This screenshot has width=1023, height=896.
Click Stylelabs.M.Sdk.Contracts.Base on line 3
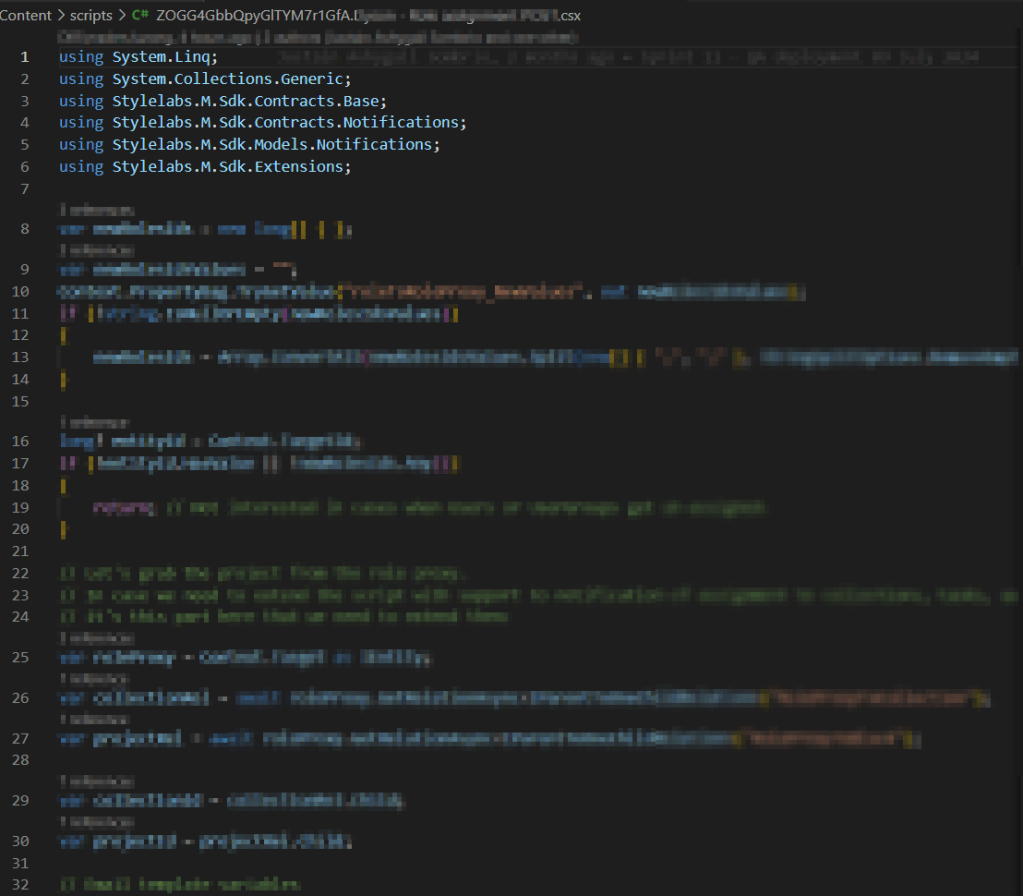tap(248, 101)
